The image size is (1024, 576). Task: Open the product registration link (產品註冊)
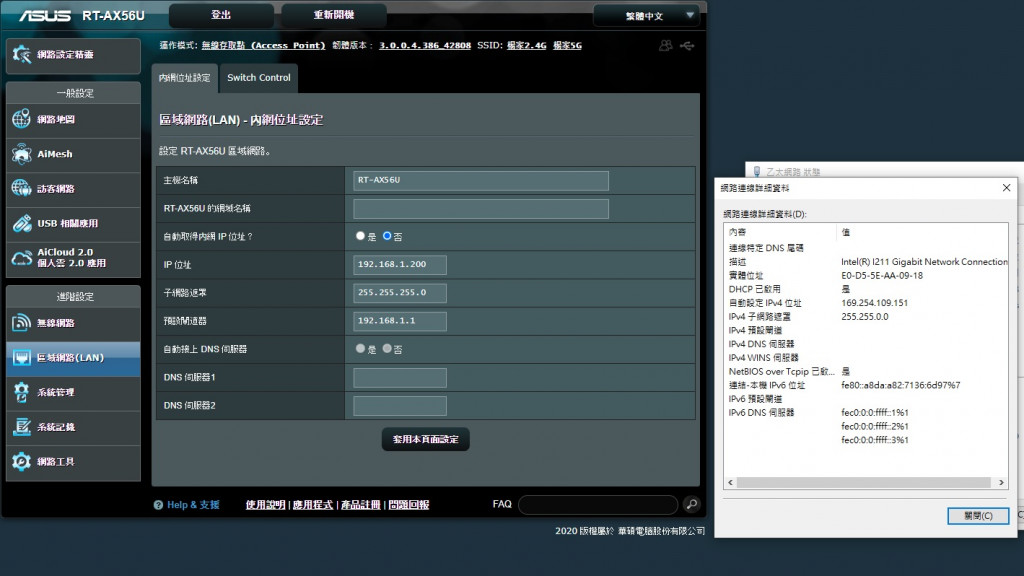[360, 505]
